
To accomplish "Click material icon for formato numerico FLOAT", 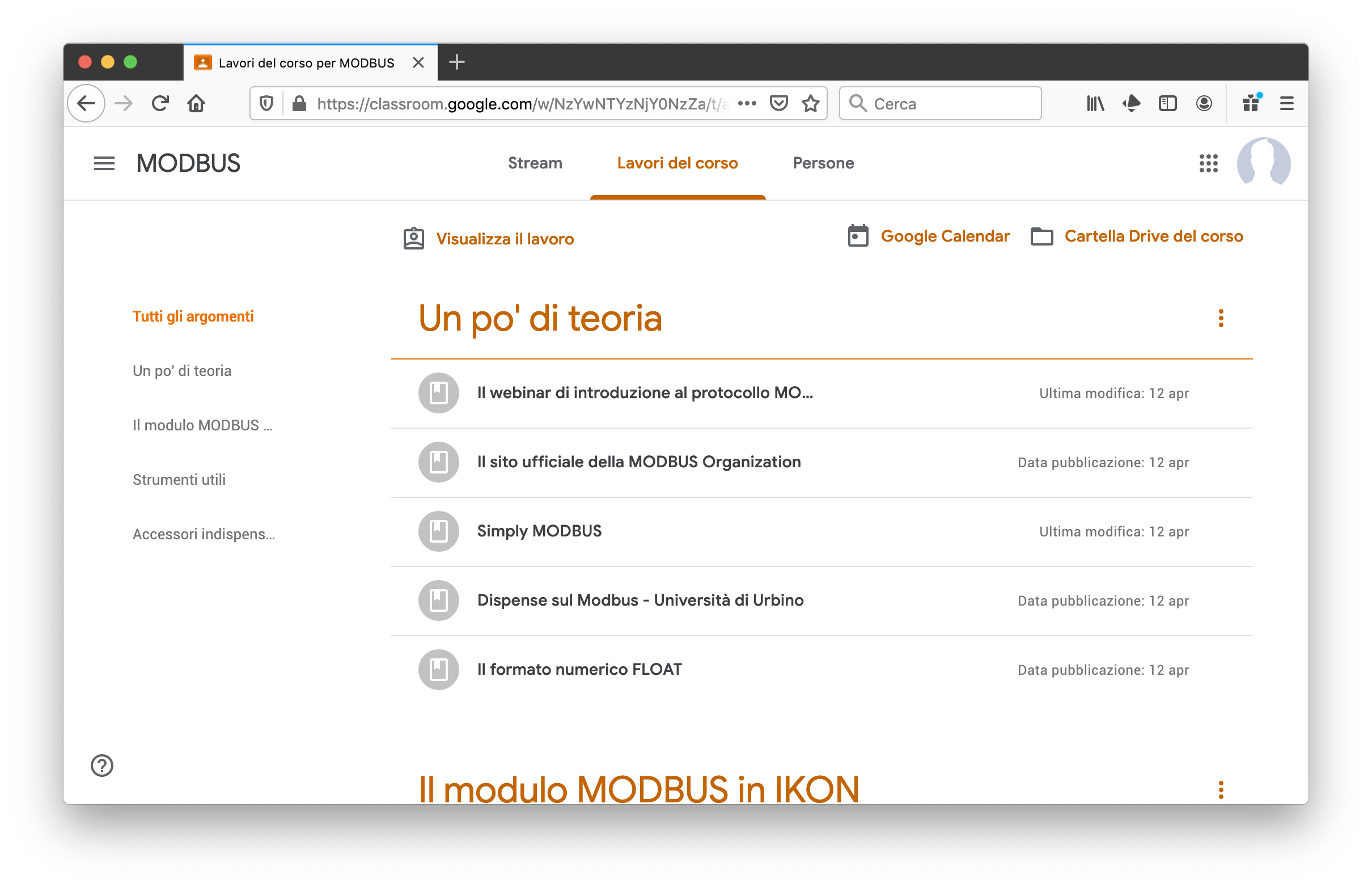I will tap(439, 670).
